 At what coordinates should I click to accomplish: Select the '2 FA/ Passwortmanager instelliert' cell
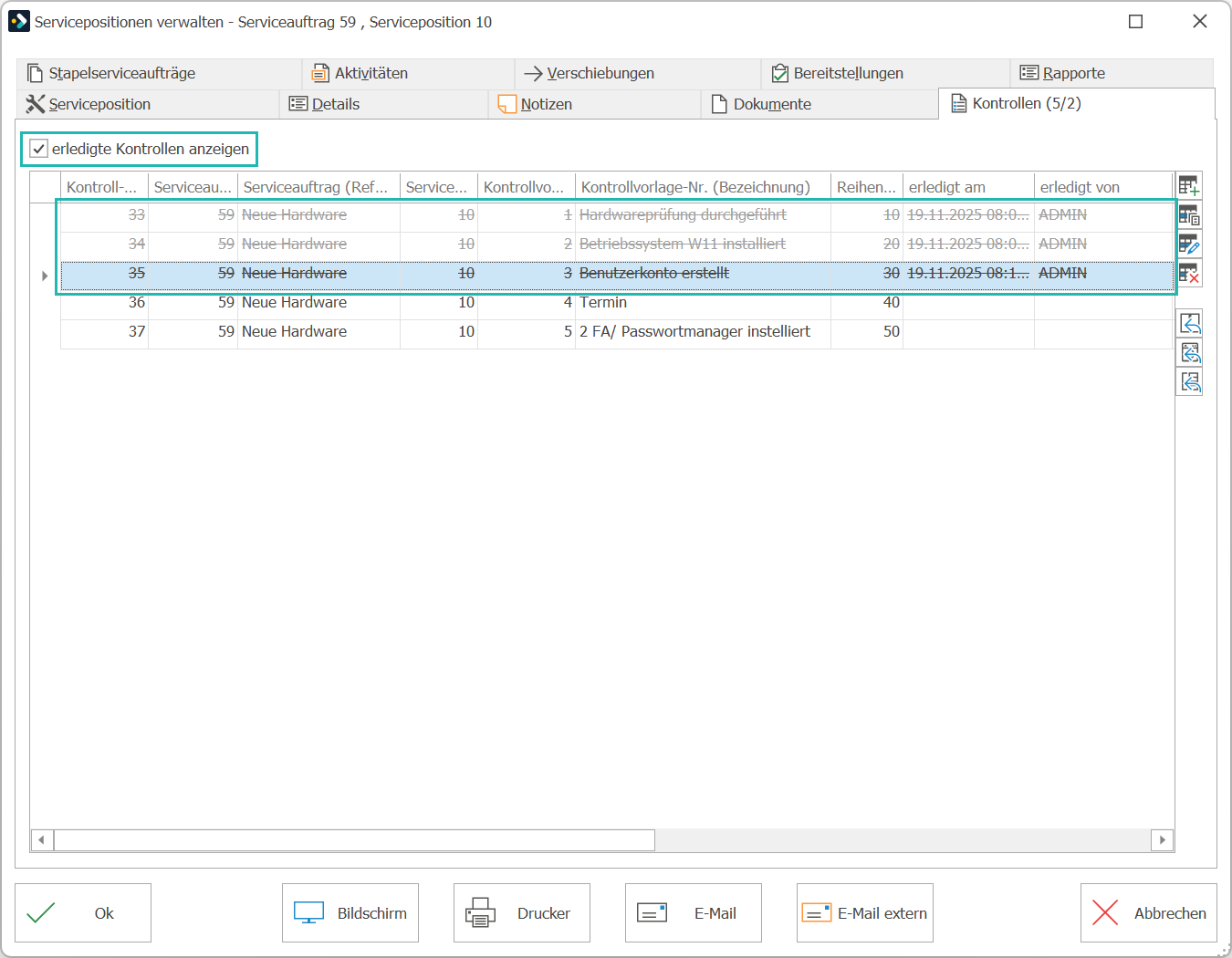(703, 332)
